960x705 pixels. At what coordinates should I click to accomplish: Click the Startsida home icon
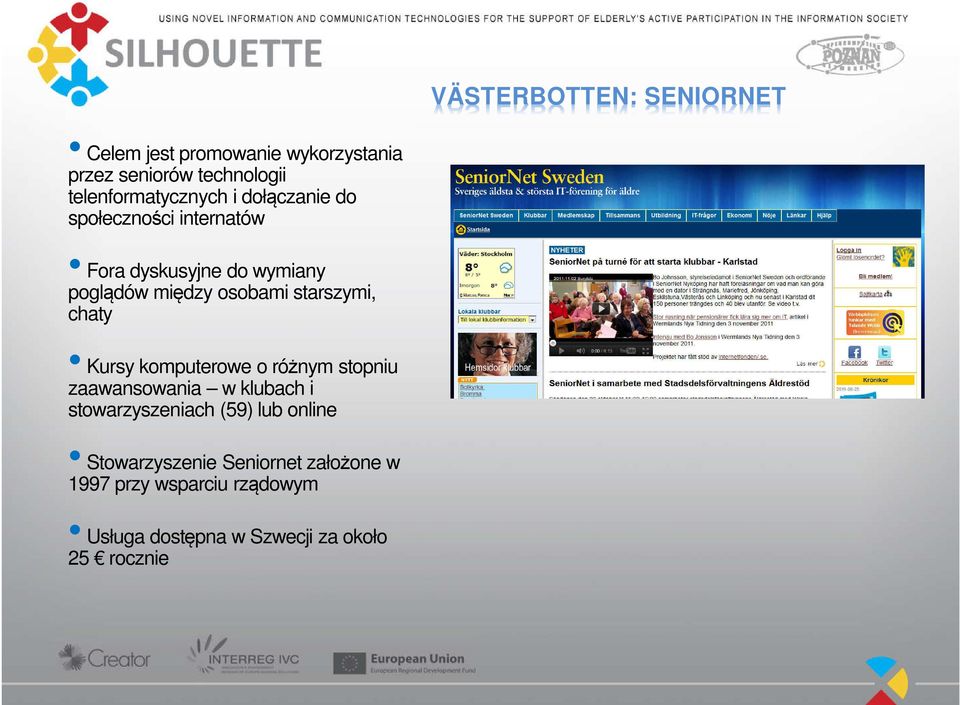tap(460, 229)
